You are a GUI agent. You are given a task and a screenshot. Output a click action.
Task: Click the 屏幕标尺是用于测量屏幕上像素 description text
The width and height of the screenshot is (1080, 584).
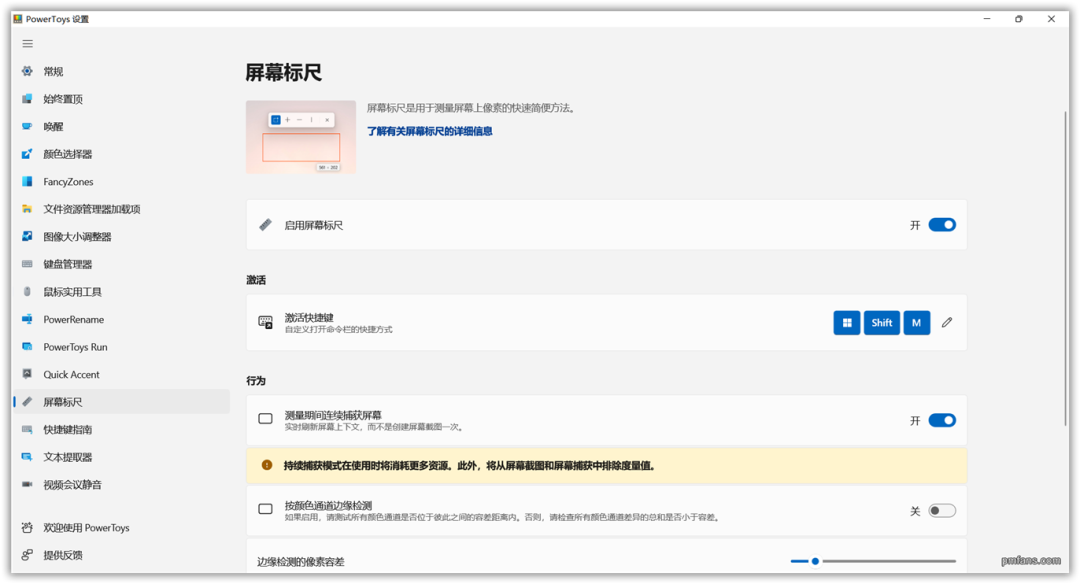(x=471, y=108)
